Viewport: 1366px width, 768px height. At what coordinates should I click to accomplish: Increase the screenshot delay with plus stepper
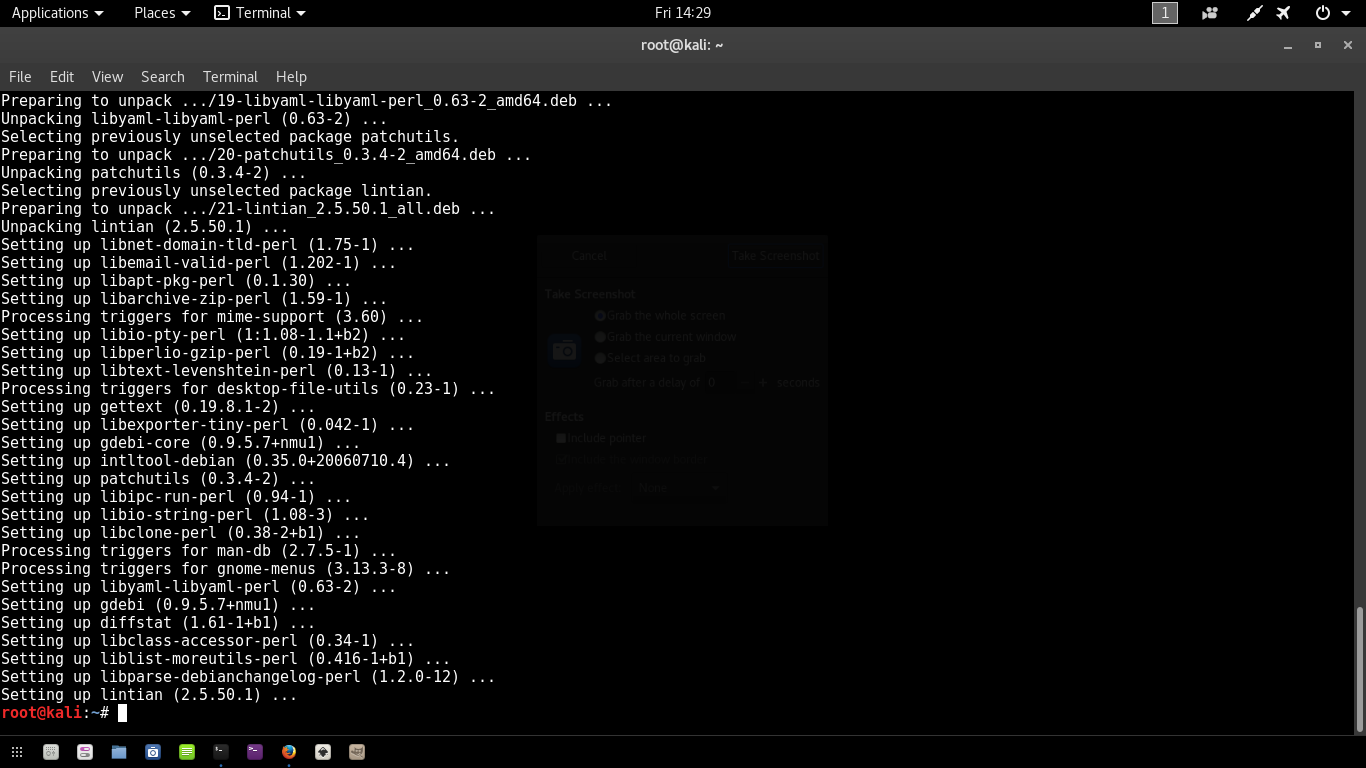pyautogui.click(x=763, y=382)
